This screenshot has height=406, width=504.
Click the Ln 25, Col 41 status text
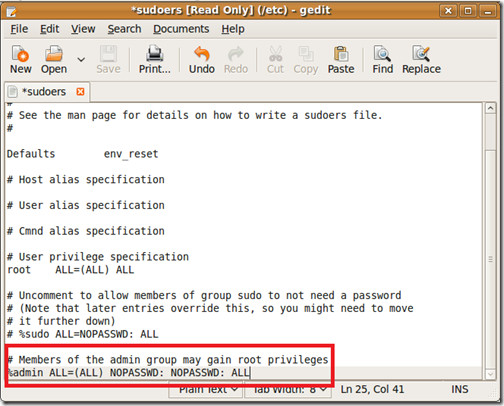372,389
